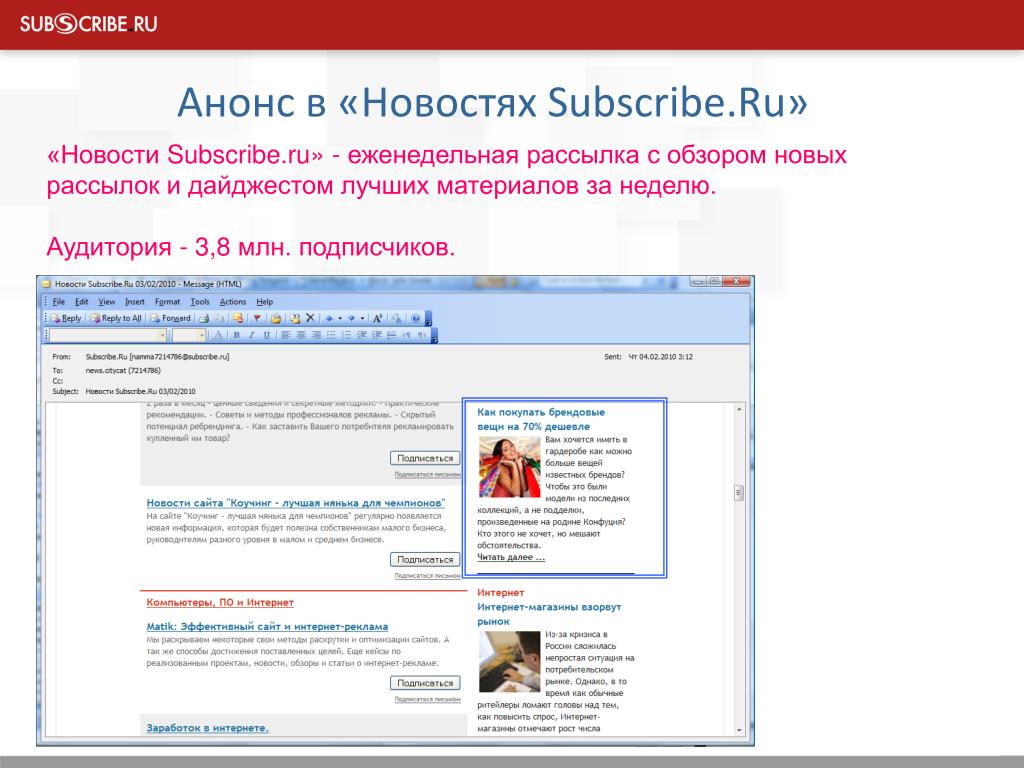Click Подписаться under the Коучинг newsletter
The width and height of the screenshot is (1024, 768).
tap(425, 560)
